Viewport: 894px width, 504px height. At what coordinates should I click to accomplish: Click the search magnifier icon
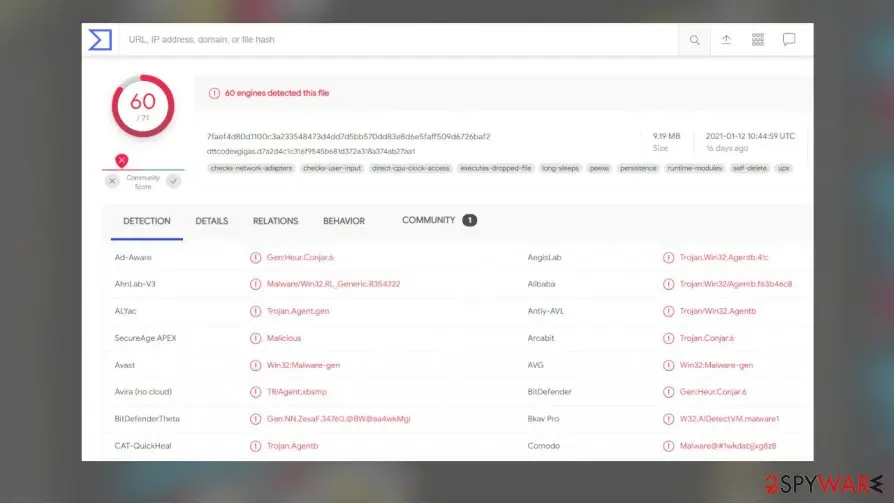694,40
